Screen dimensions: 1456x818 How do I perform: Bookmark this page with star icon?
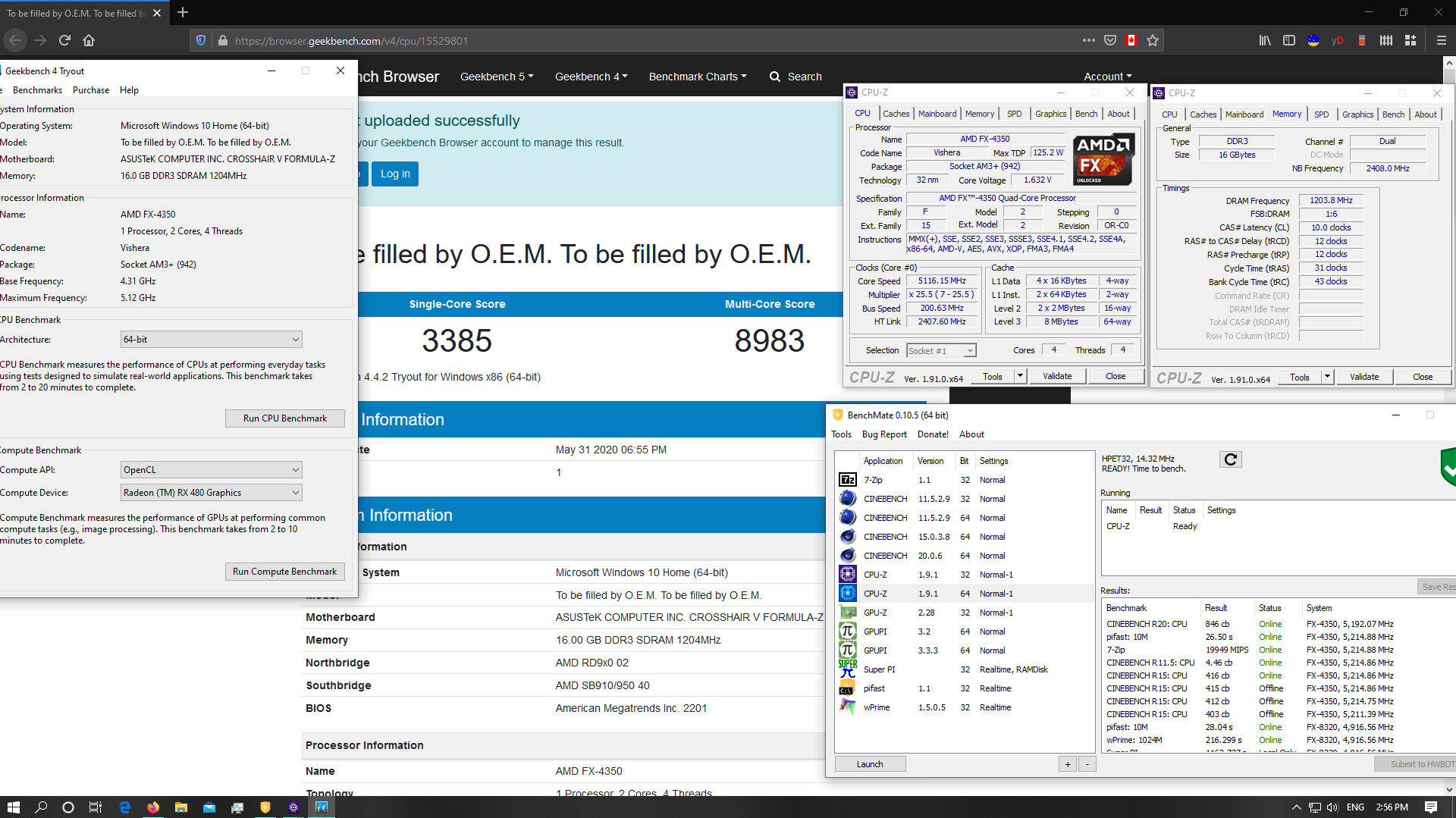tap(1153, 40)
